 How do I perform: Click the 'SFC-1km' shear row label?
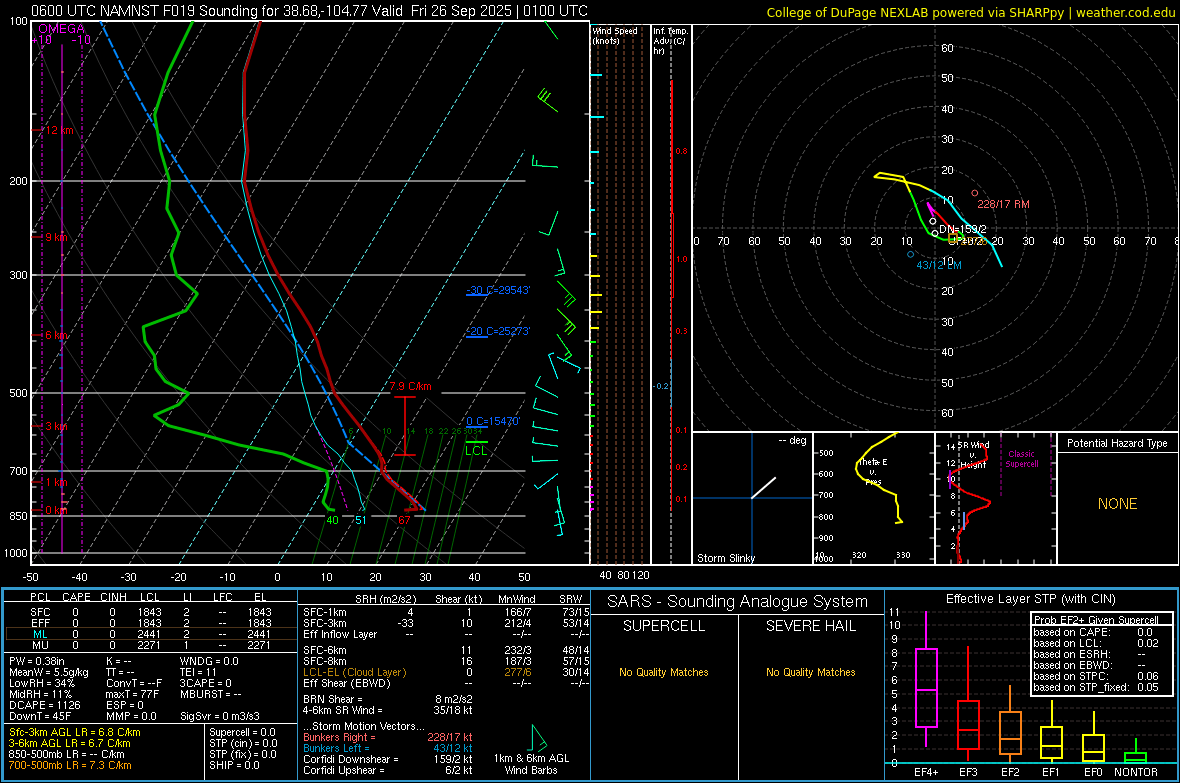[325, 612]
